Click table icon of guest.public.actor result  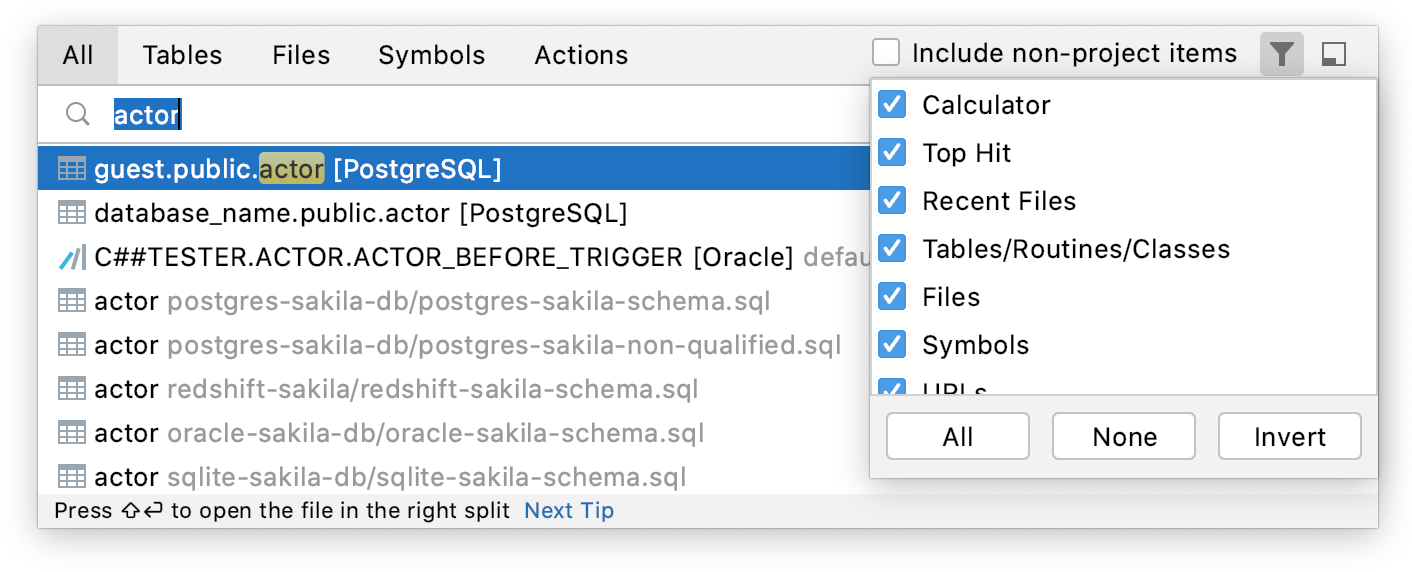pos(71,169)
